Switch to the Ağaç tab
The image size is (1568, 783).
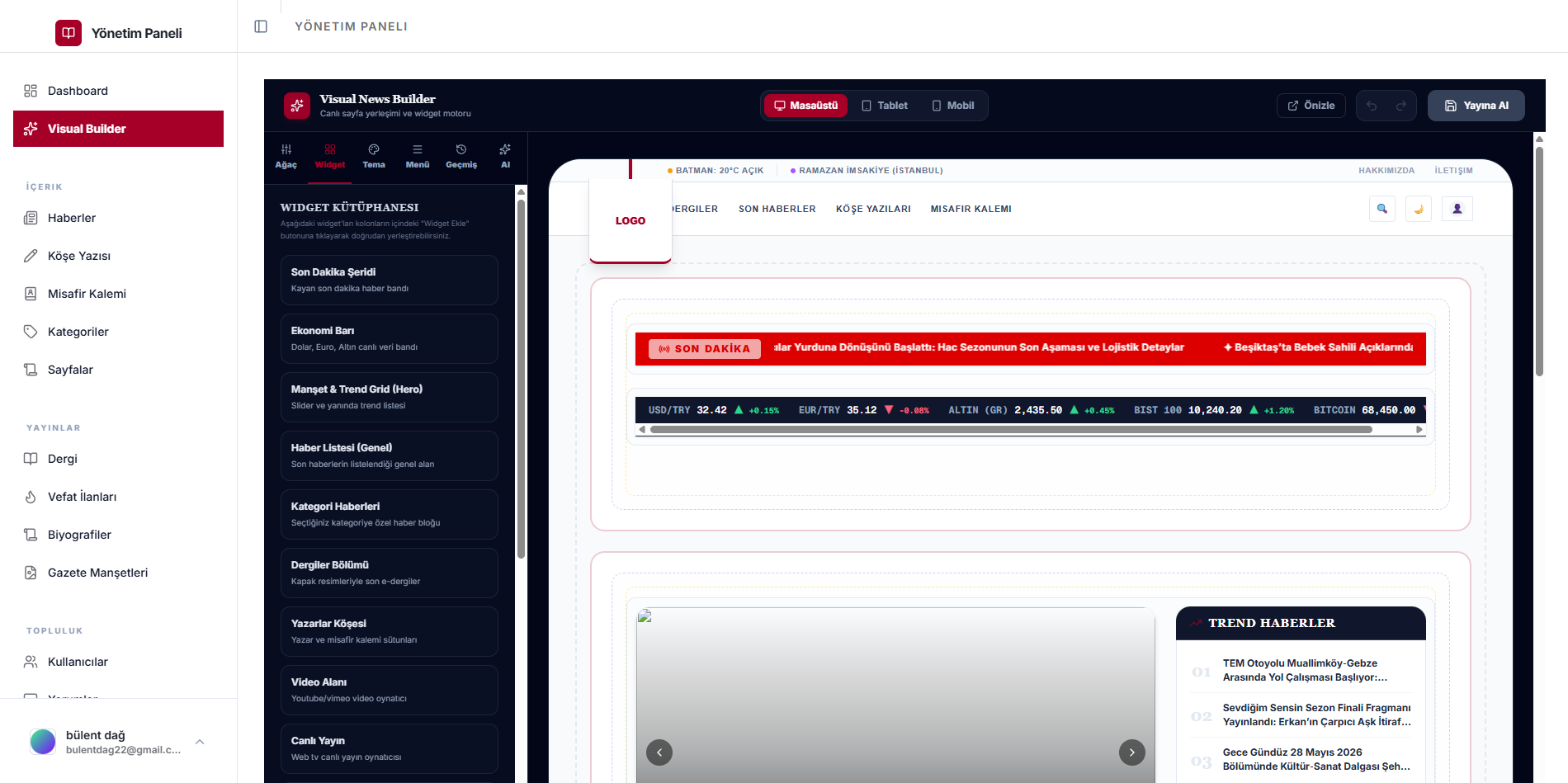tap(286, 157)
